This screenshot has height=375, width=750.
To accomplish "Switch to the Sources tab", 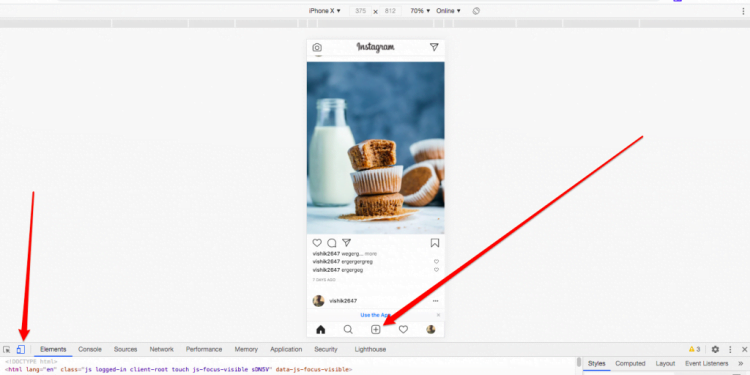I will tap(125, 349).
